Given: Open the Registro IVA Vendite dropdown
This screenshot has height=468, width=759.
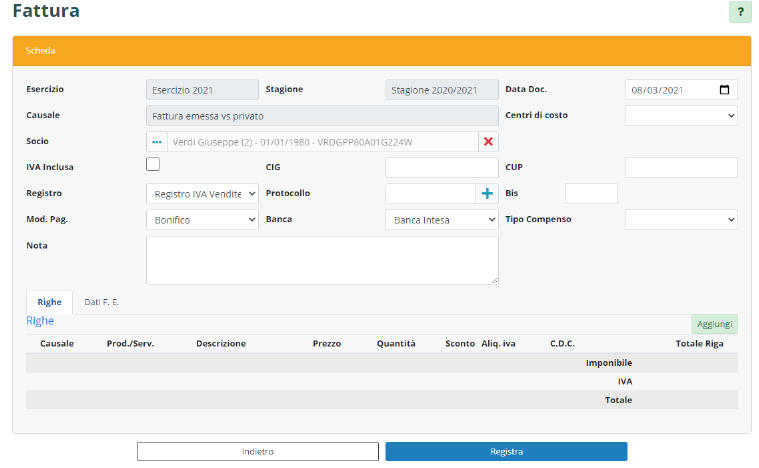Looking at the screenshot, I should click(202, 193).
